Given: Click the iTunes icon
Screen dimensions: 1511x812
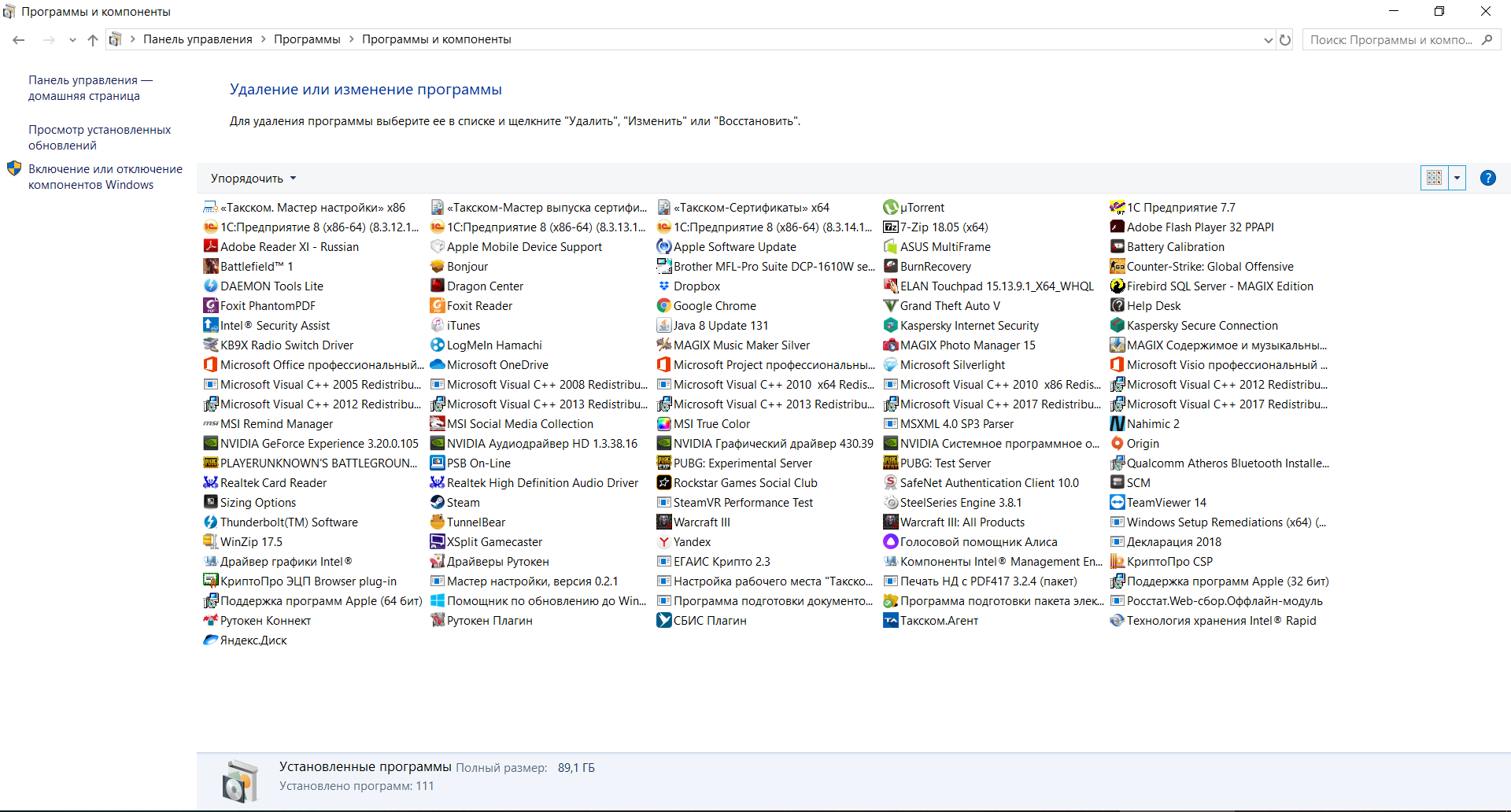Looking at the screenshot, I should [438, 326].
